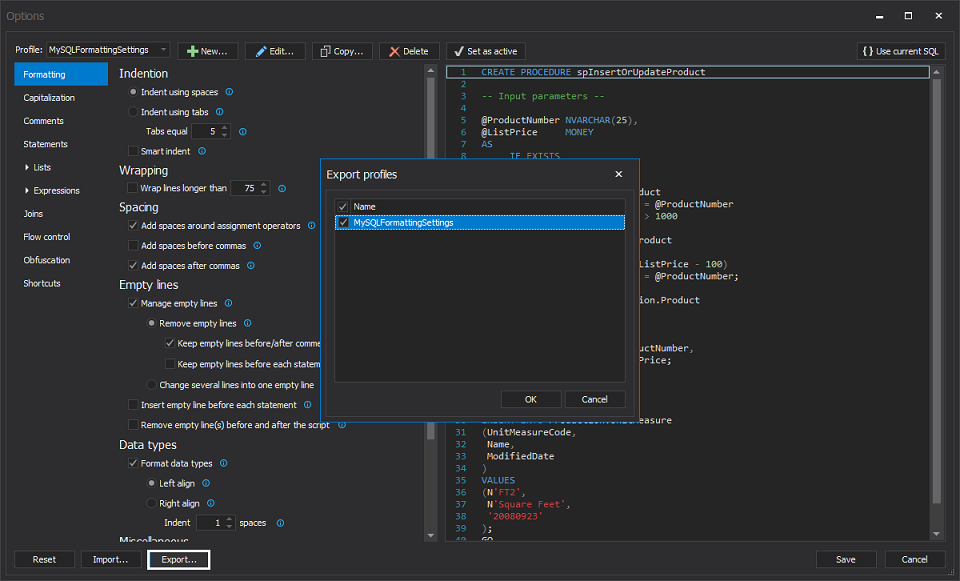
Task: Click info icon next to Add spaces before commas
Action: (x=257, y=246)
